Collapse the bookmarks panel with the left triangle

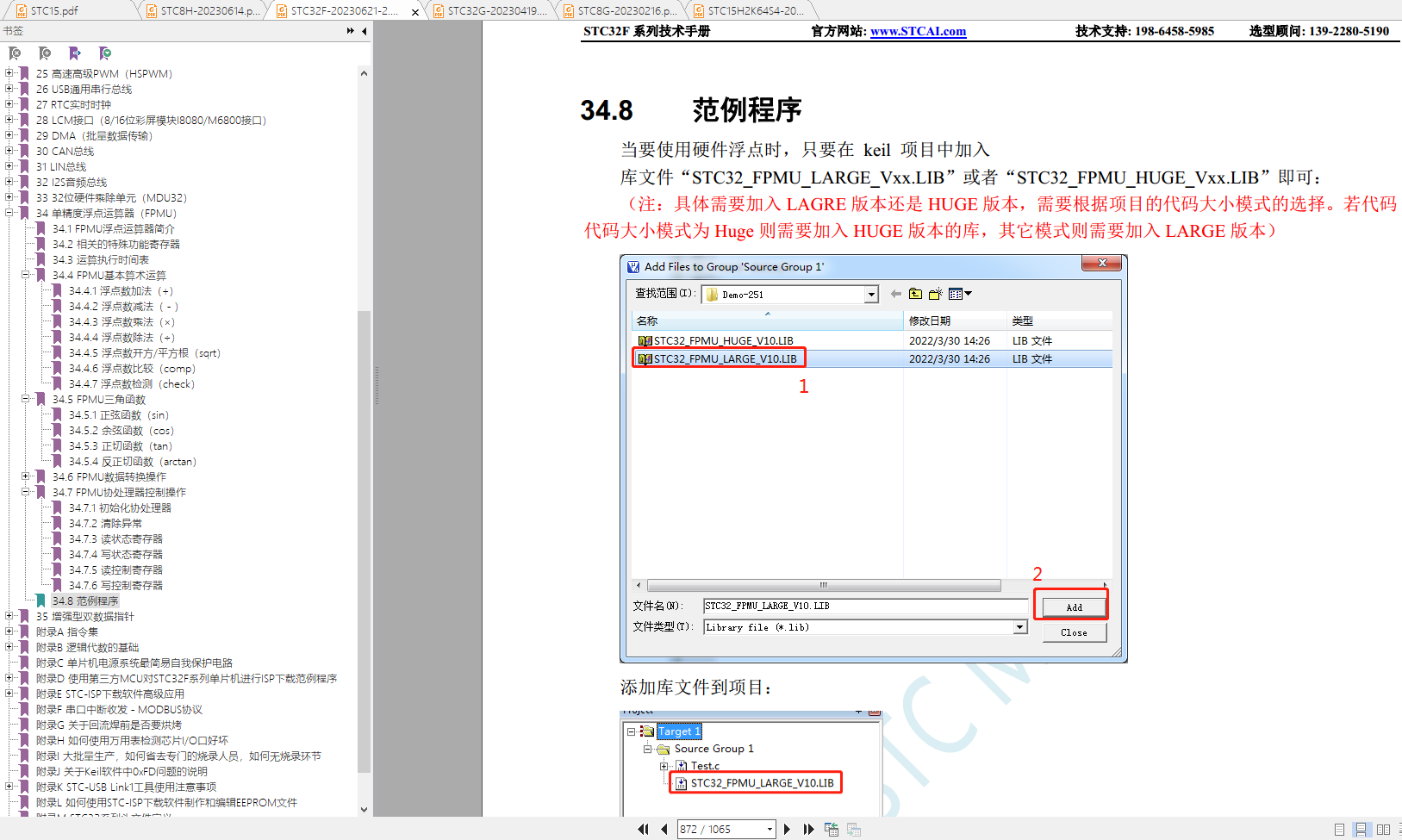(365, 31)
